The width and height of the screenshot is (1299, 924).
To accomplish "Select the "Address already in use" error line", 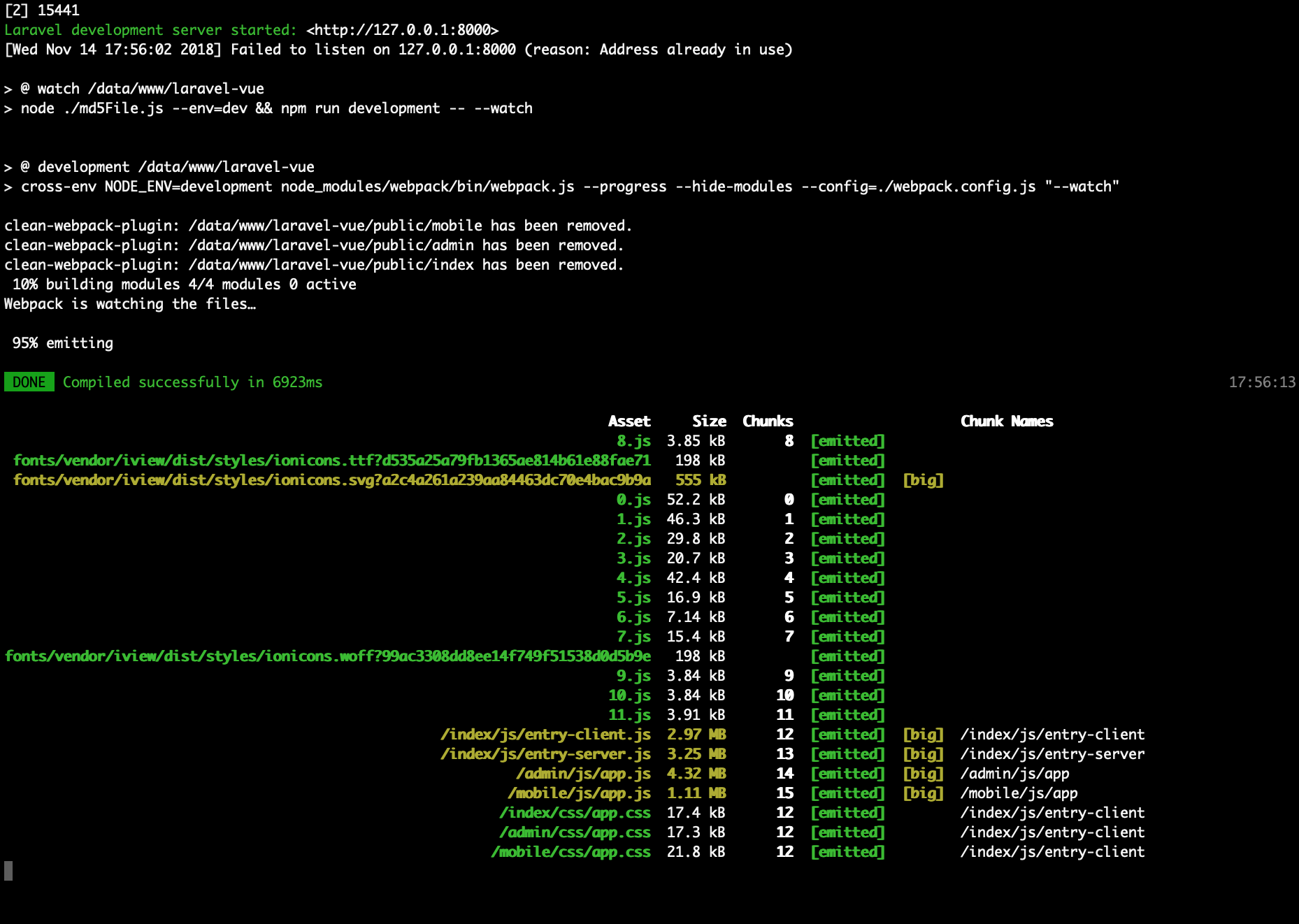I will pos(399,50).
